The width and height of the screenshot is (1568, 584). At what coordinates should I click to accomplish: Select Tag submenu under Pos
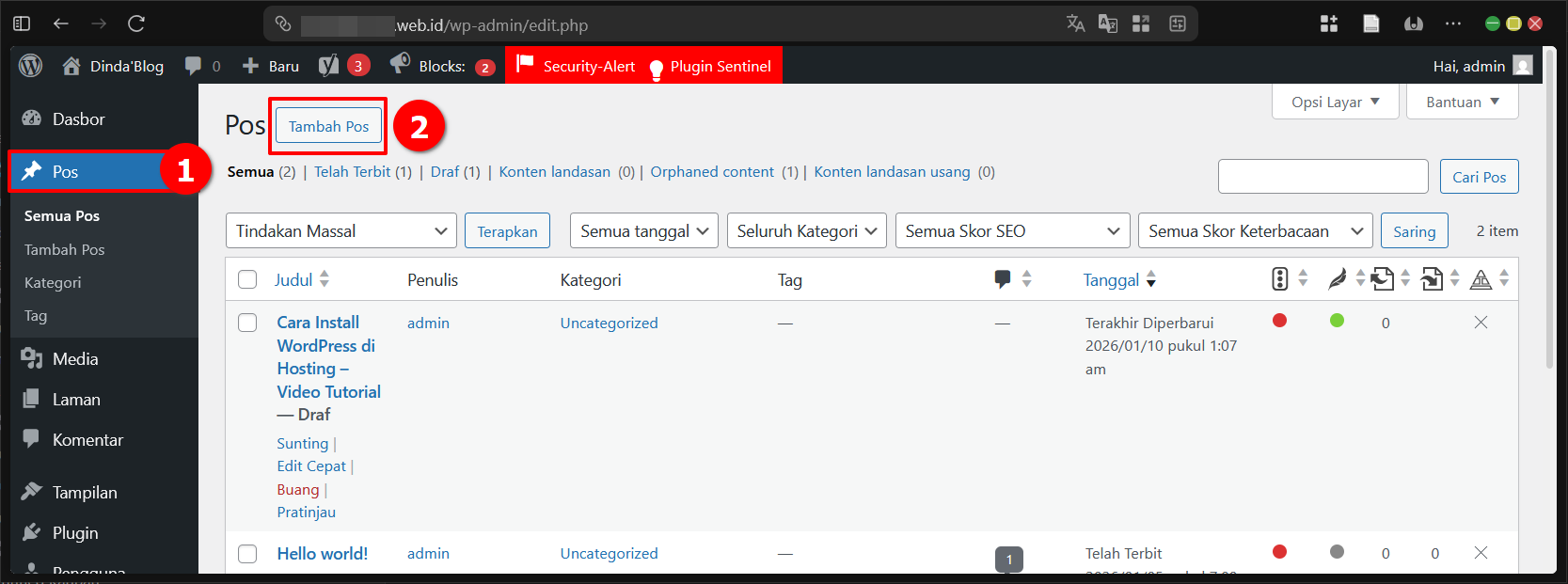[36, 316]
